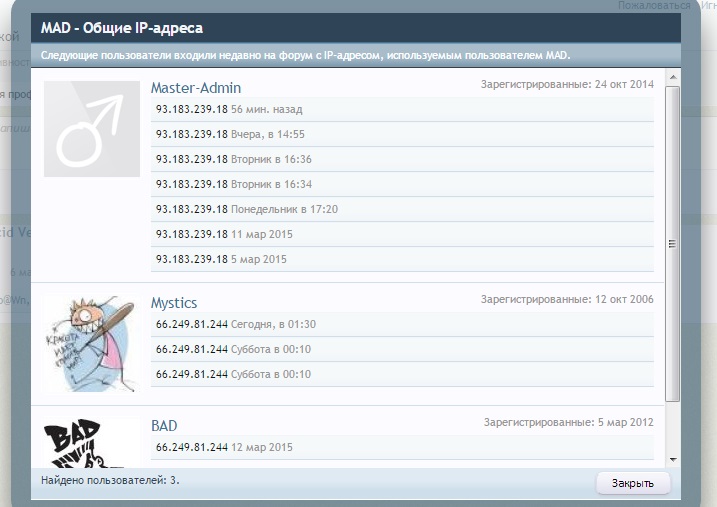Select IP row 'Понедельник в 17:20'
717x507 pixels.
tap(402, 209)
